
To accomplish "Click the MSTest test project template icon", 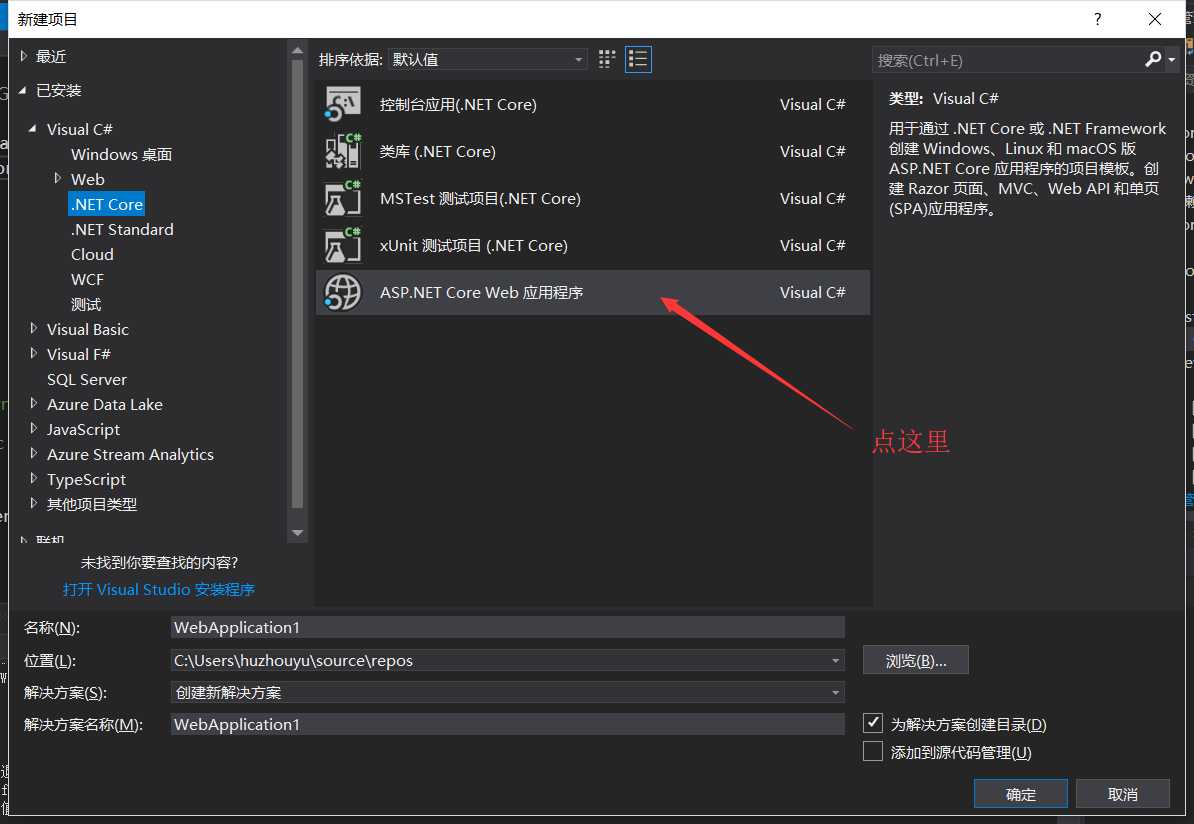I will pyautogui.click(x=343, y=198).
